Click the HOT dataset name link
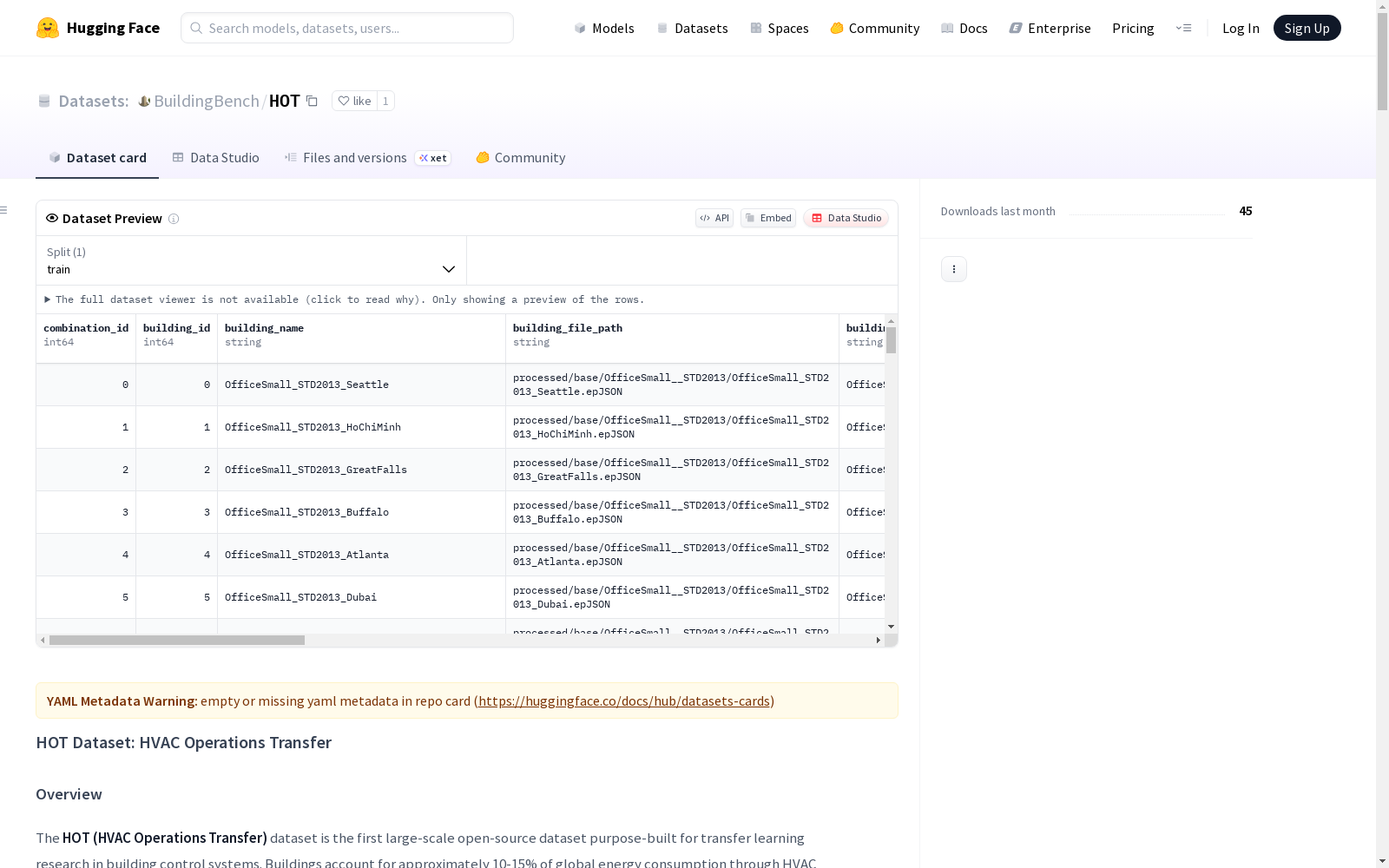The width and height of the screenshot is (1389, 868). pos(285,101)
